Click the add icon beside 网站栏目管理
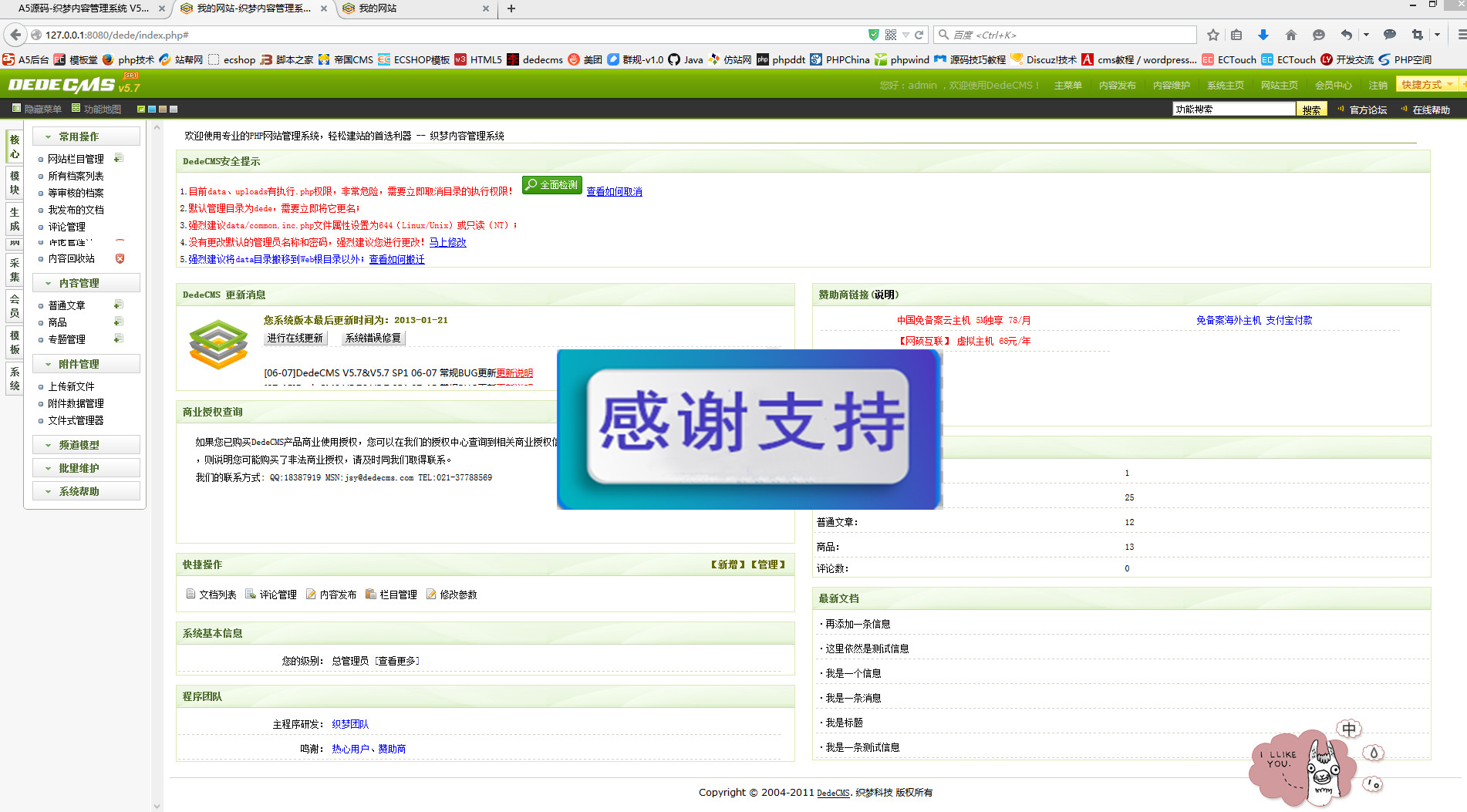The width and height of the screenshot is (1467, 812). 119,158
